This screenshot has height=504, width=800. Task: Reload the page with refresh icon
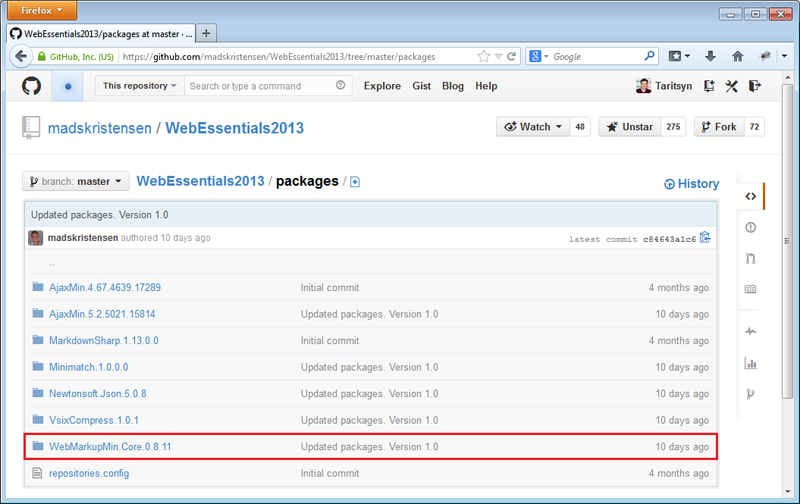511,56
